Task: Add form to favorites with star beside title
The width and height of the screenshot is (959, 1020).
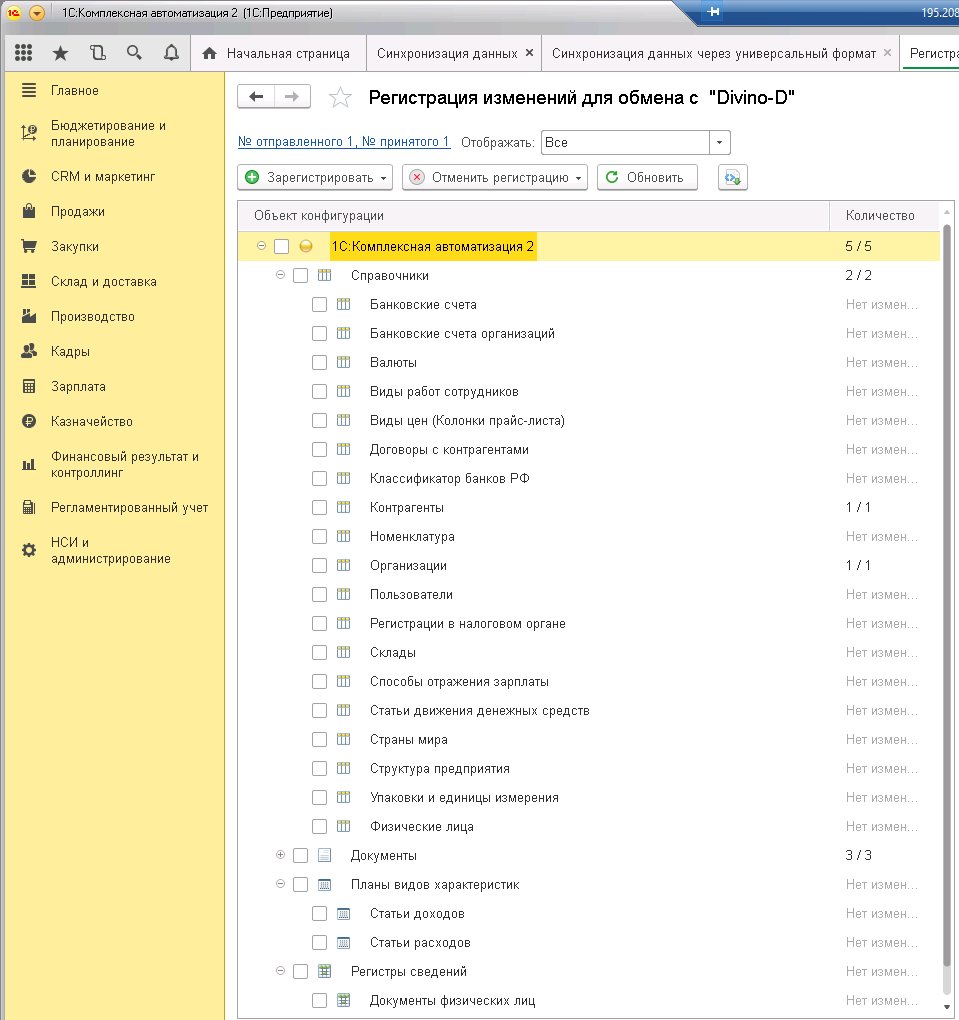Action: [340, 98]
